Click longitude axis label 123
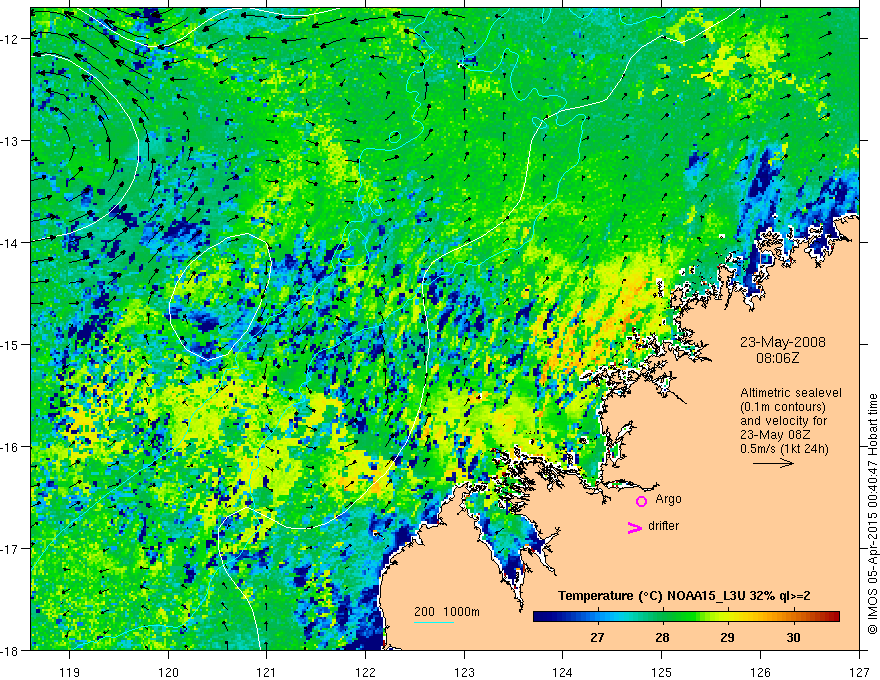Screen dimensions: 880x680 pyautogui.click(x=464, y=672)
